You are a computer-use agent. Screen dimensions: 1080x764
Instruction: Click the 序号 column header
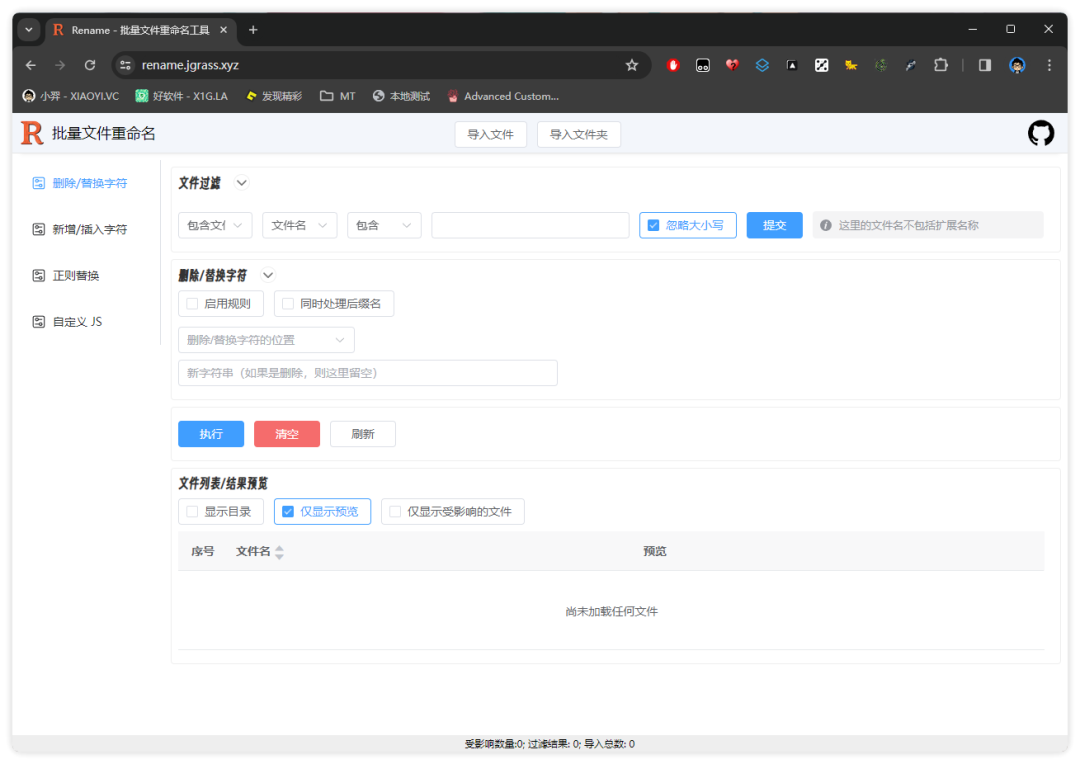click(x=202, y=551)
